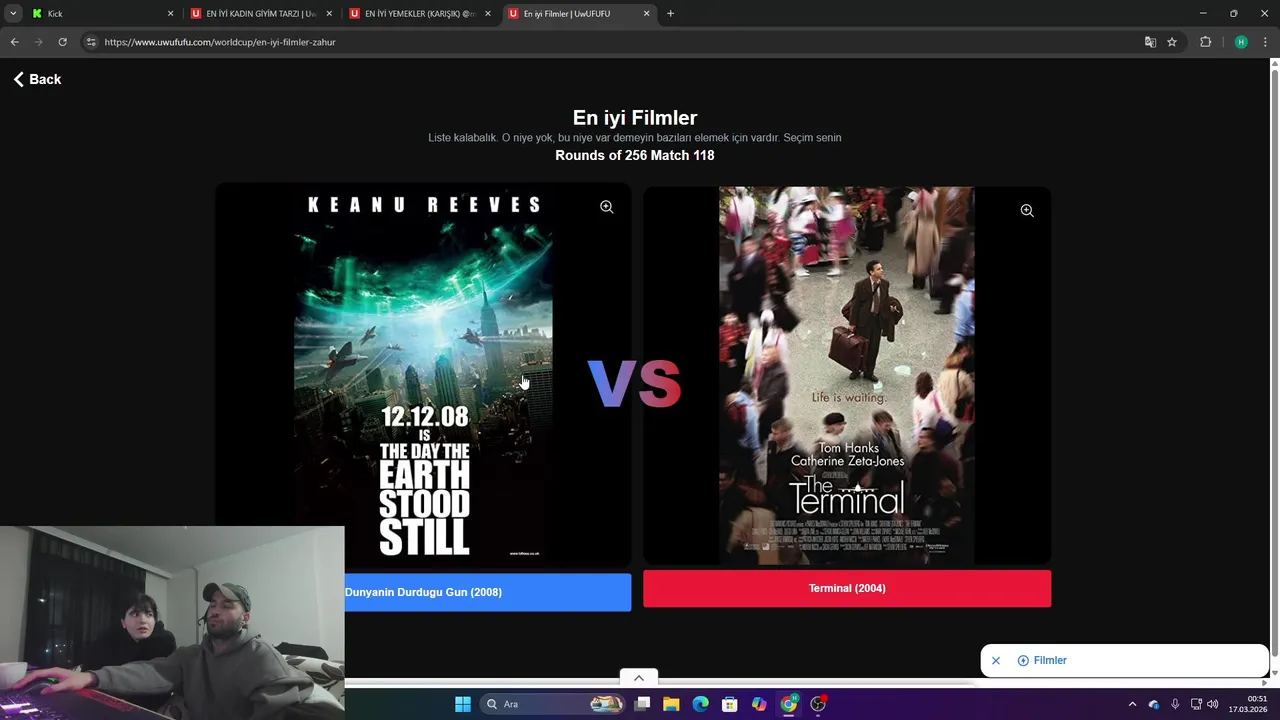Open the Extensions puzzle icon
The width and height of the screenshot is (1280, 720).
1205,42
